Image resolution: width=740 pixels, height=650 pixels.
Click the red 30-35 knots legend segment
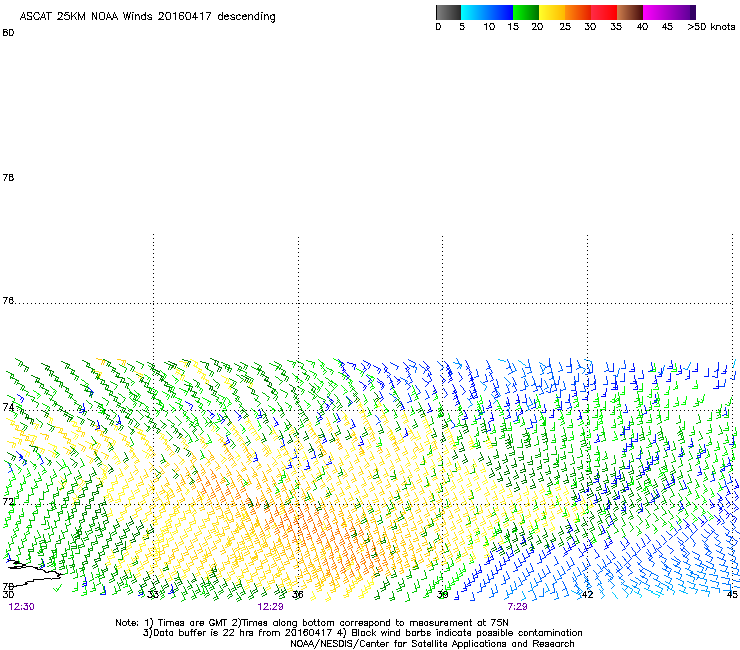pos(604,12)
